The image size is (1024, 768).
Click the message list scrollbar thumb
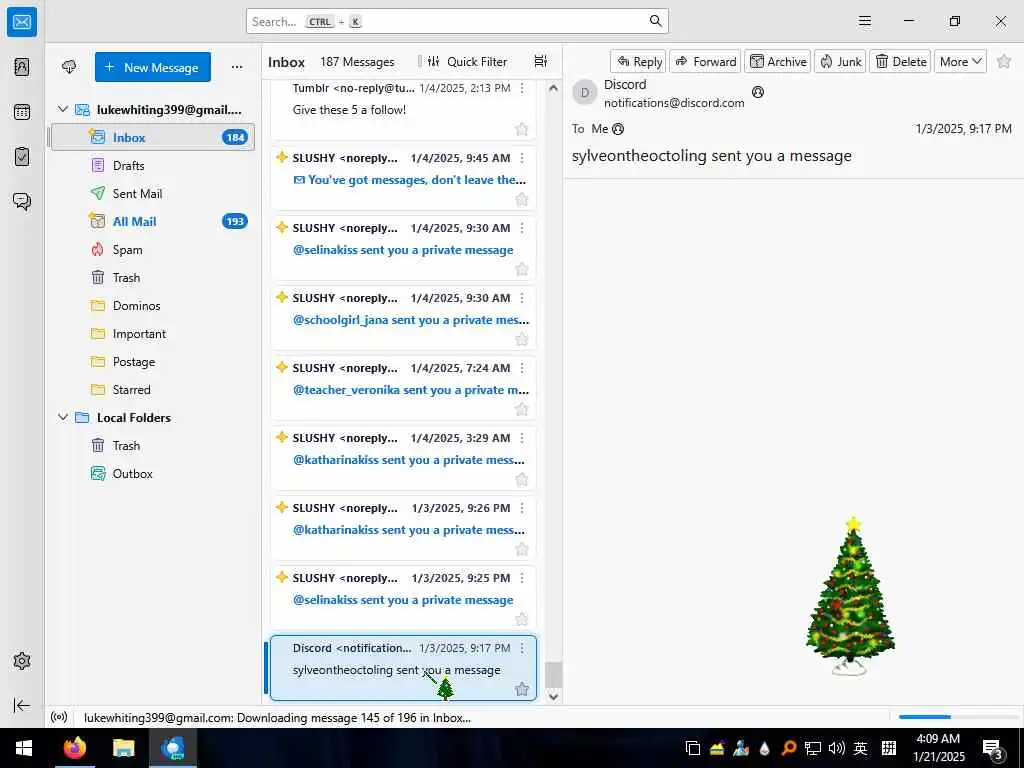[x=553, y=675]
